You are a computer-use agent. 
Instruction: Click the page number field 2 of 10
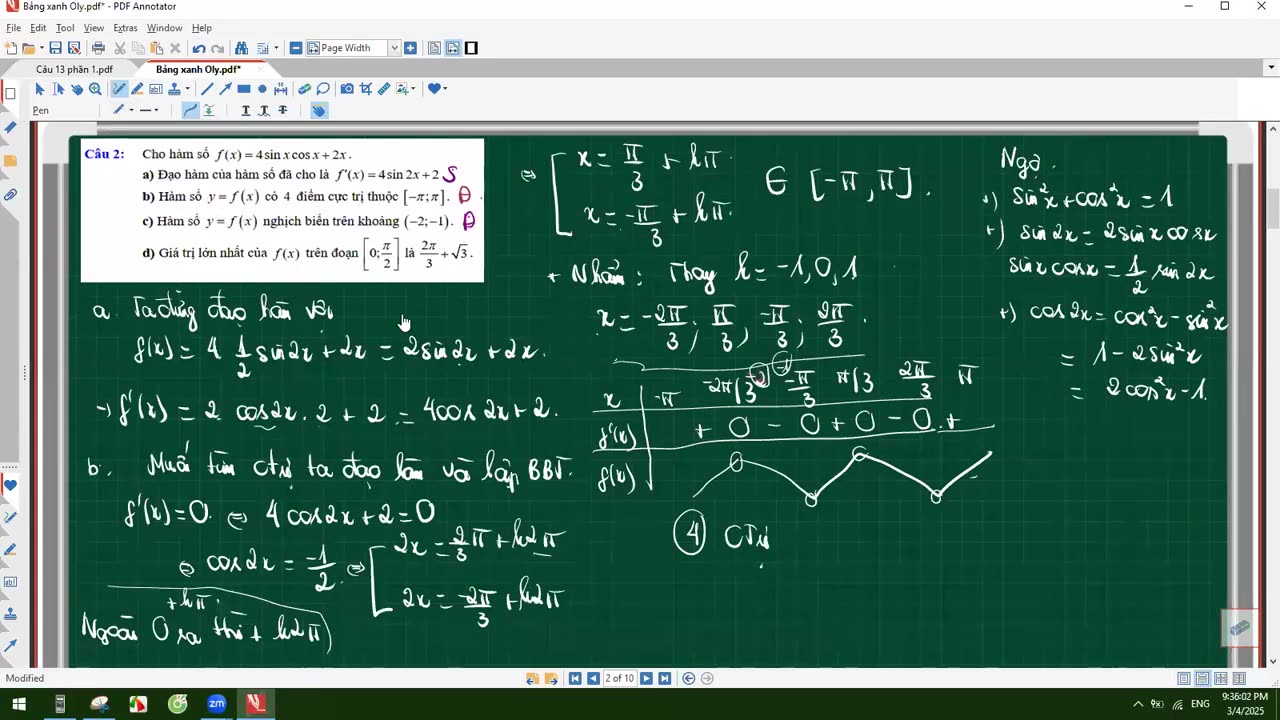click(x=619, y=678)
